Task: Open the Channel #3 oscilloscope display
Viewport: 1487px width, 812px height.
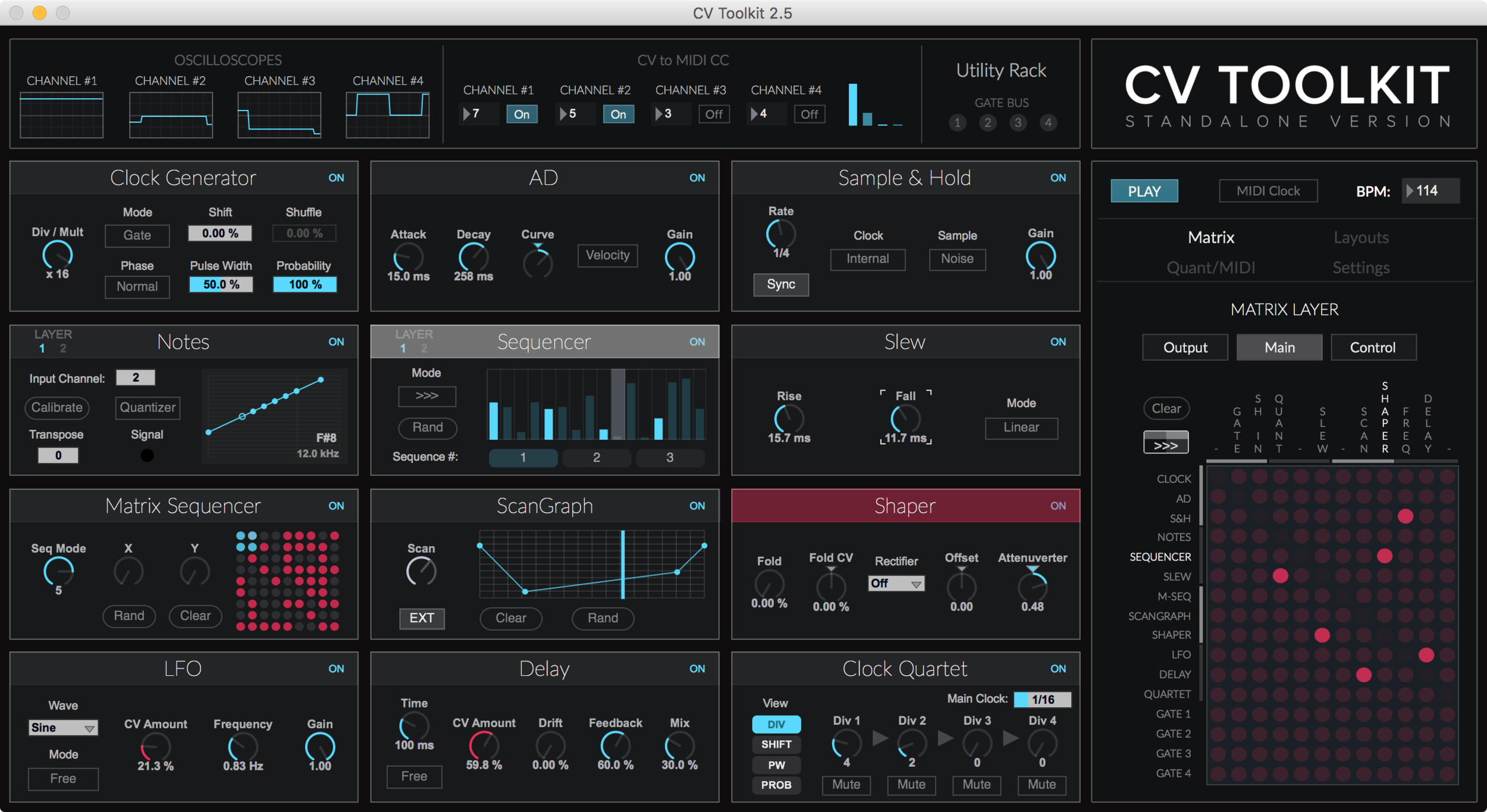Action: coord(279,115)
